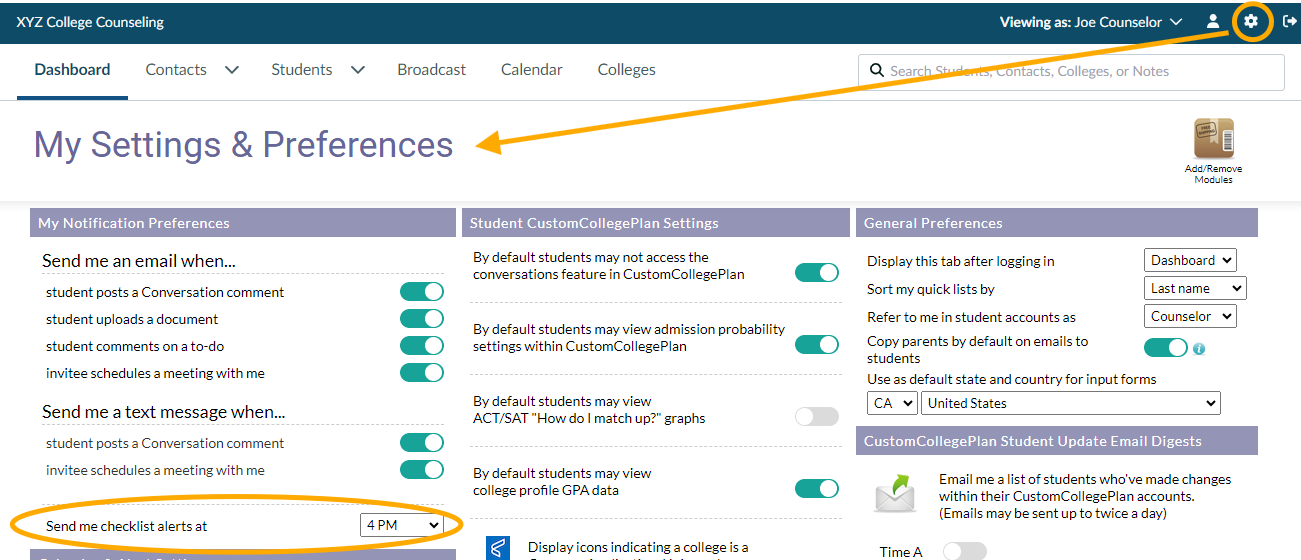The image size is (1301, 560).
Task: Open settings via the gear icon
Action: [1251, 21]
